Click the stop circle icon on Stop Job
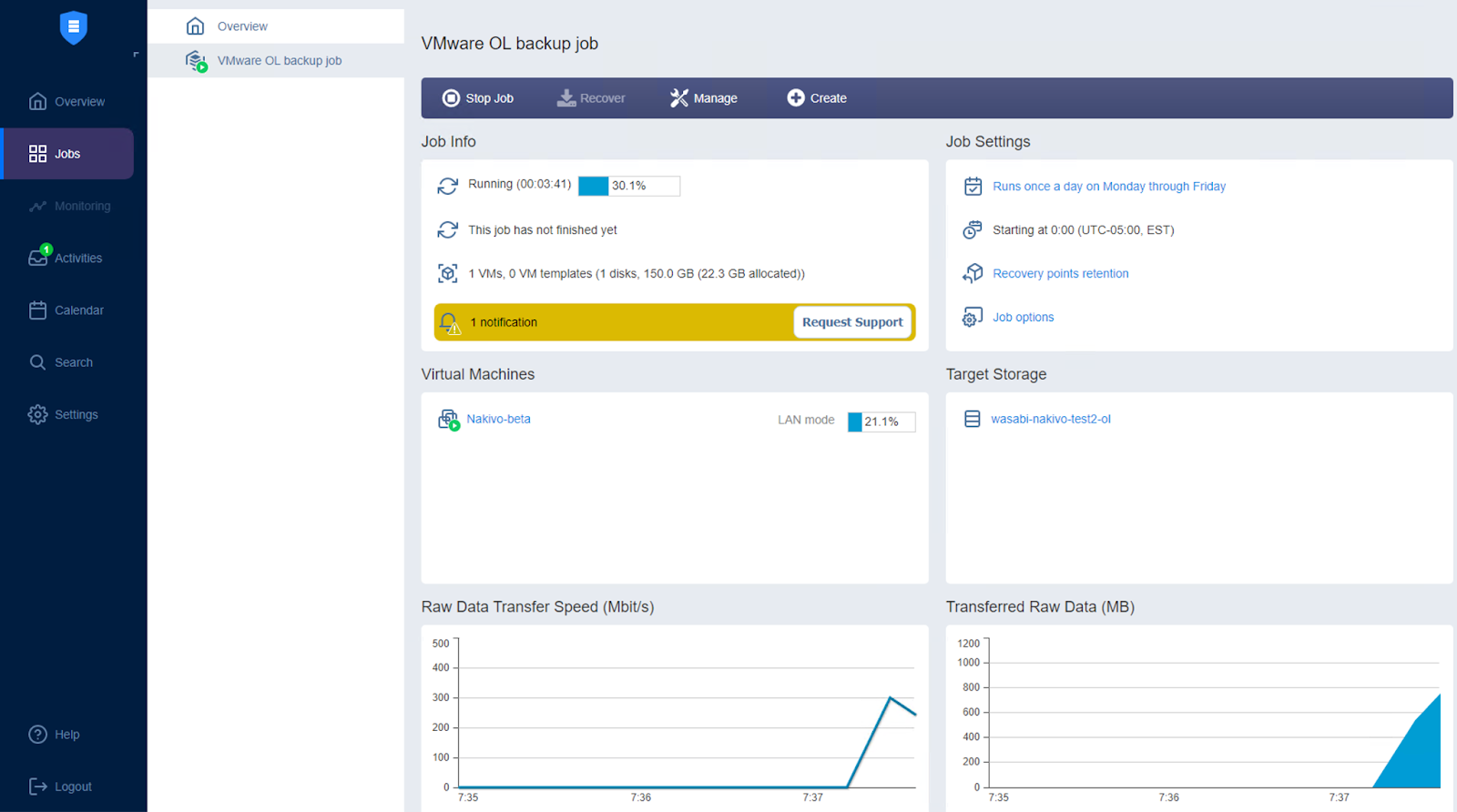Viewport: 1457px width, 812px height. (x=451, y=98)
